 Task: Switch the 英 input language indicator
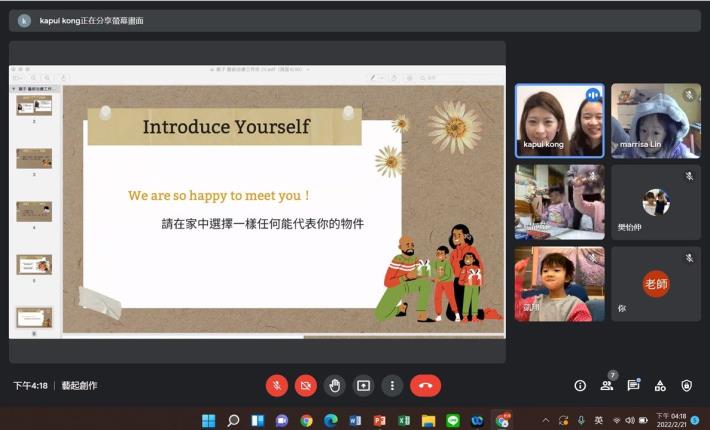pos(598,420)
